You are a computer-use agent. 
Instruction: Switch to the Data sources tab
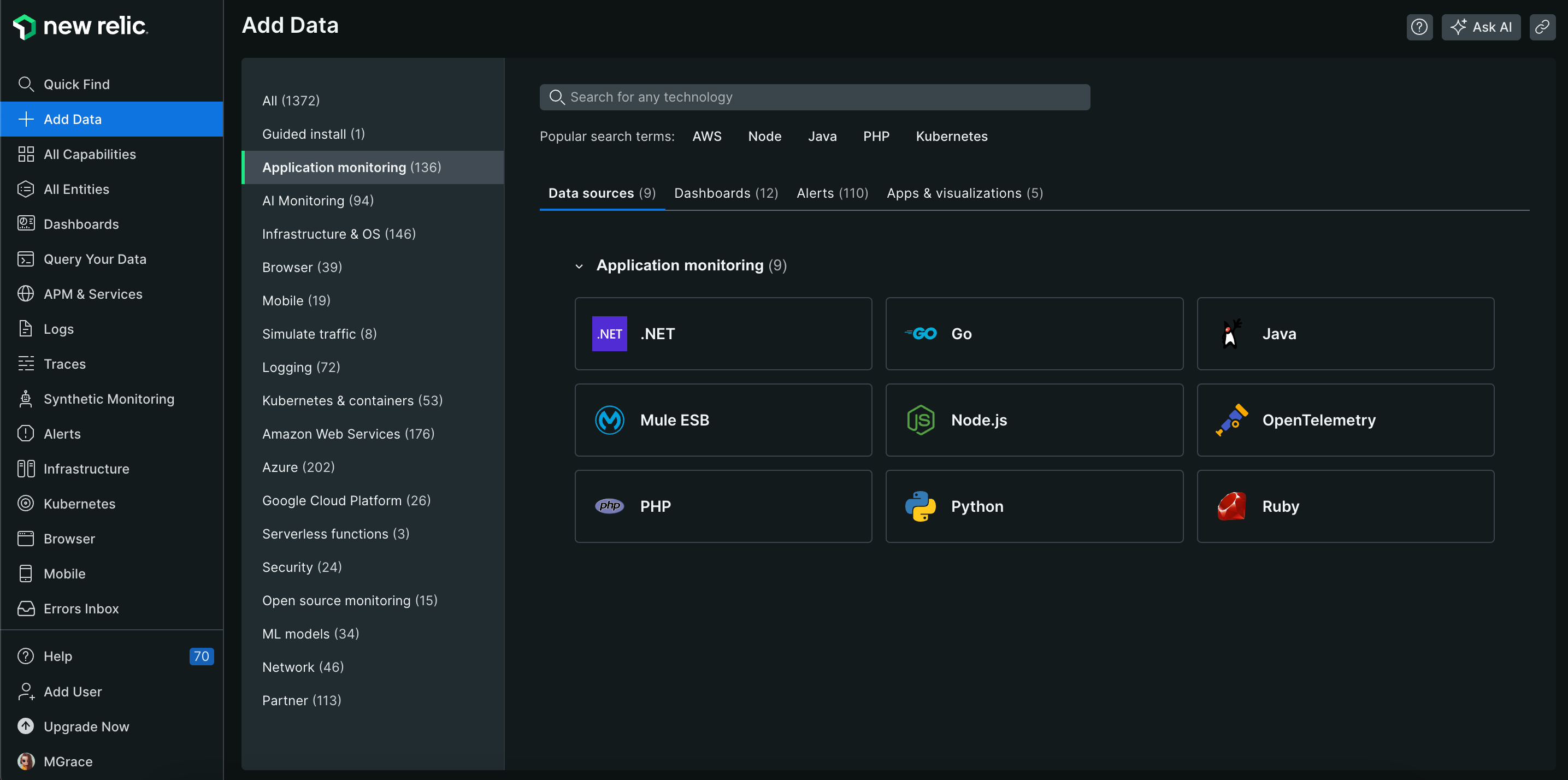(x=602, y=193)
